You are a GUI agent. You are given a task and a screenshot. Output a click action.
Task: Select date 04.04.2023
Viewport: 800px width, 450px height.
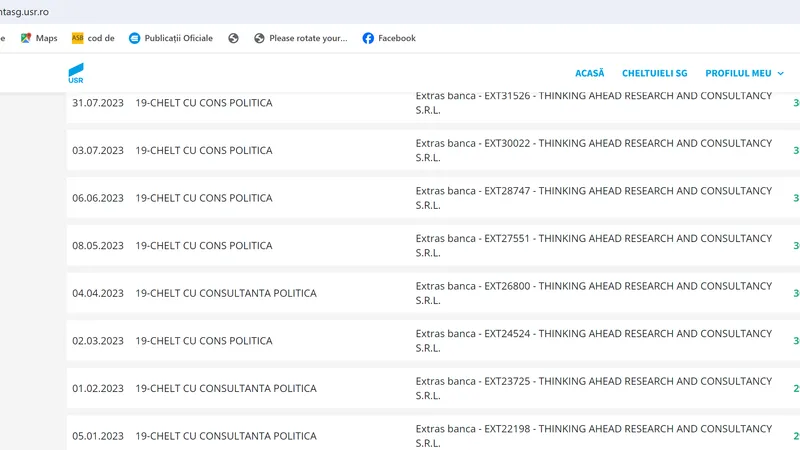pyautogui.click(x=98, y=293)
